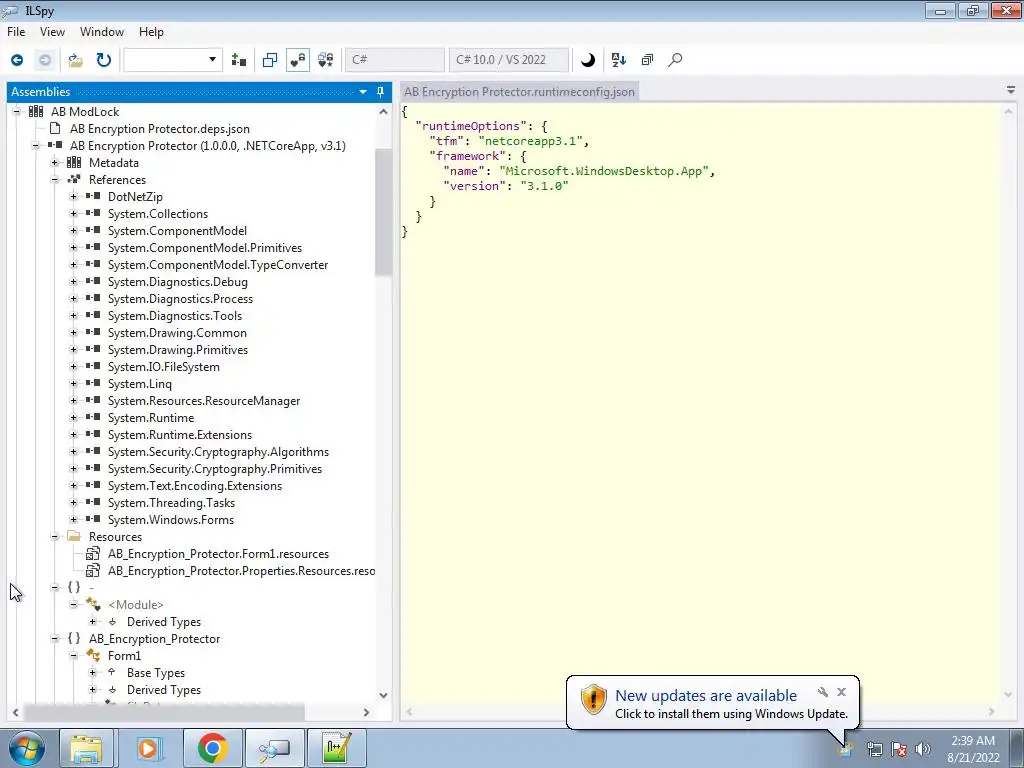
Task: Open the Manage assembly lists dialog icon
Action: point(239,60)
